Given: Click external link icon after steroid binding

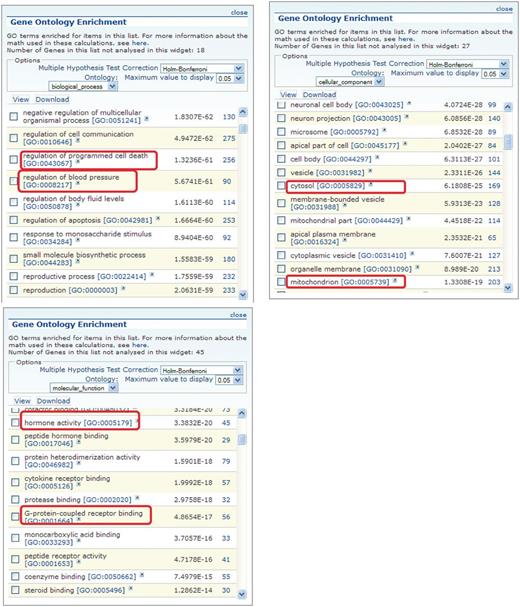Looking at the screenshot, I should pyautogui.click(x=130, y=589).
